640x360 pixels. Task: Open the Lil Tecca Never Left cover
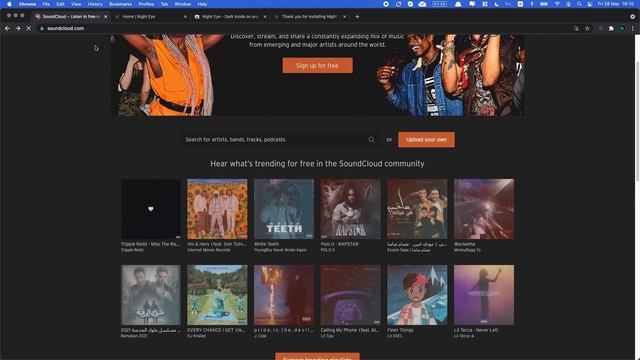point(484,295)
